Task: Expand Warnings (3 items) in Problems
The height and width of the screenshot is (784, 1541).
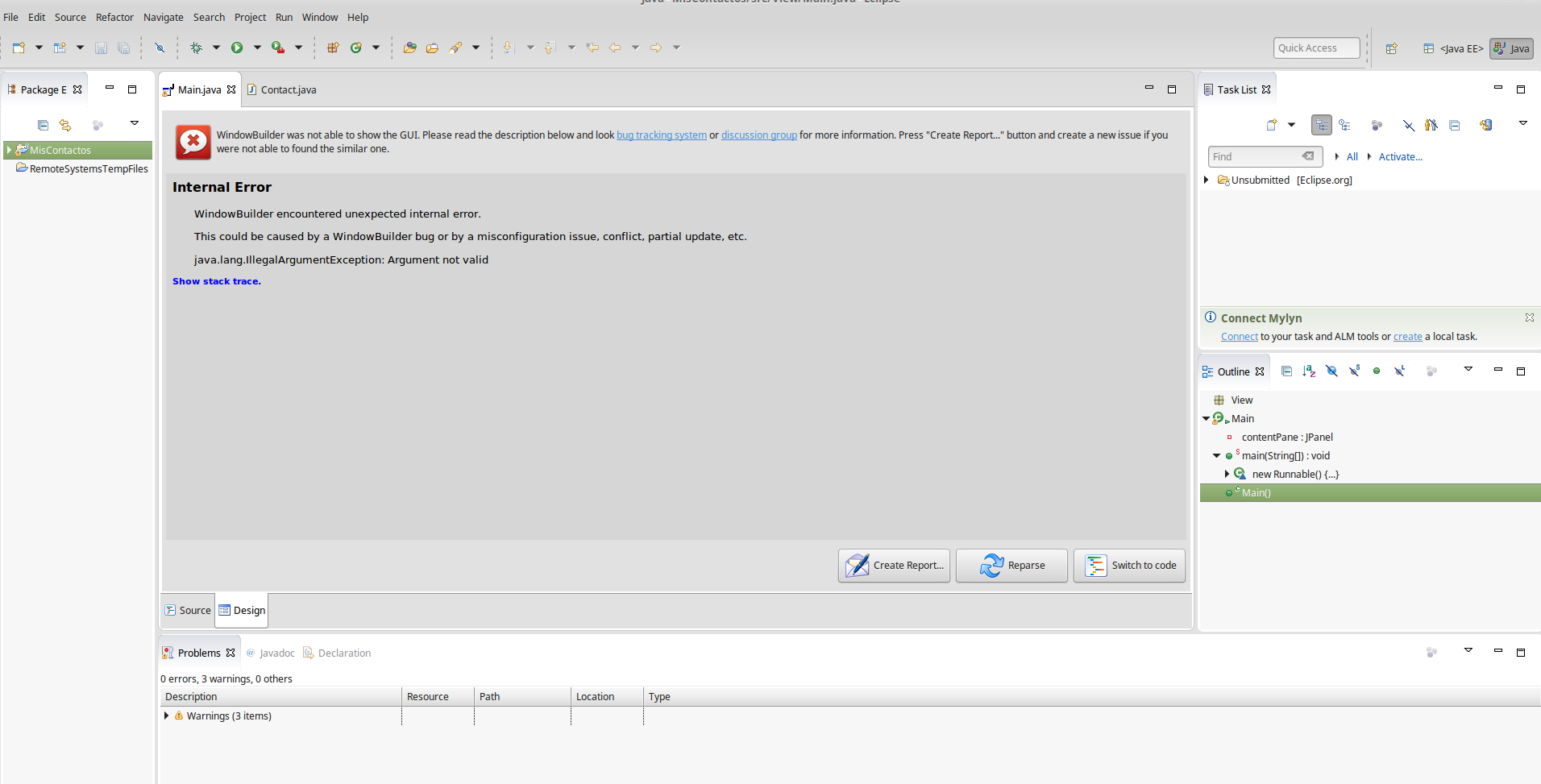Action: click(166, 716)
